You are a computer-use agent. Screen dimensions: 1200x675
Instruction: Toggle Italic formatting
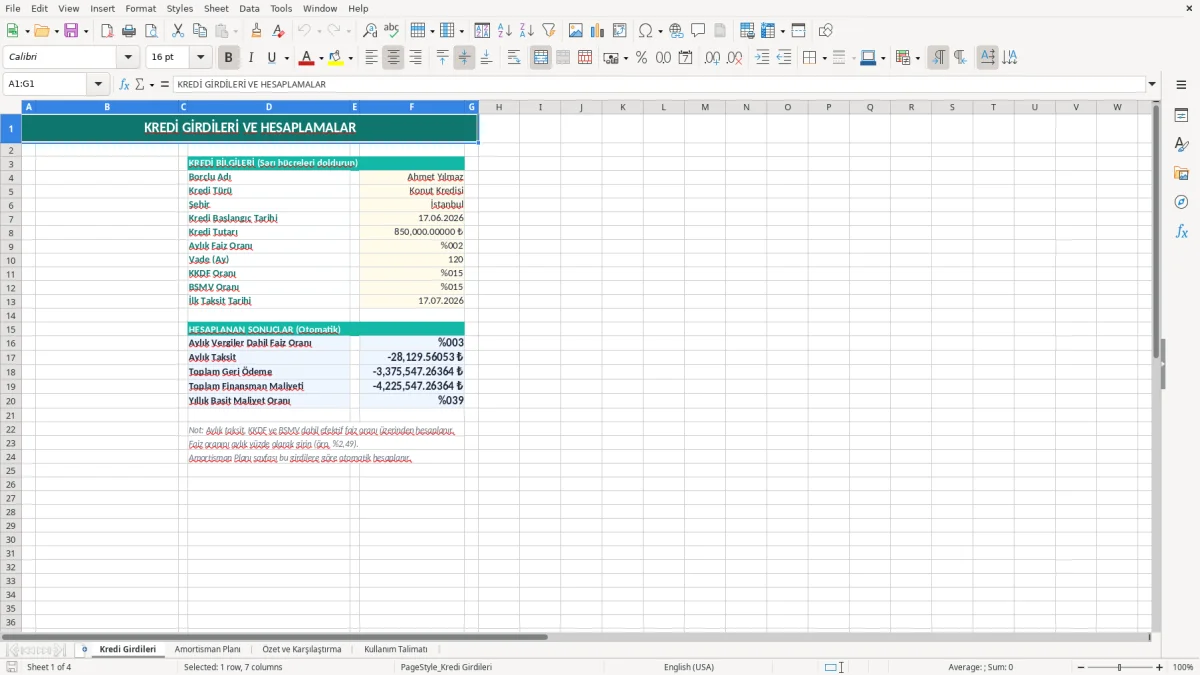coord(251,58)
